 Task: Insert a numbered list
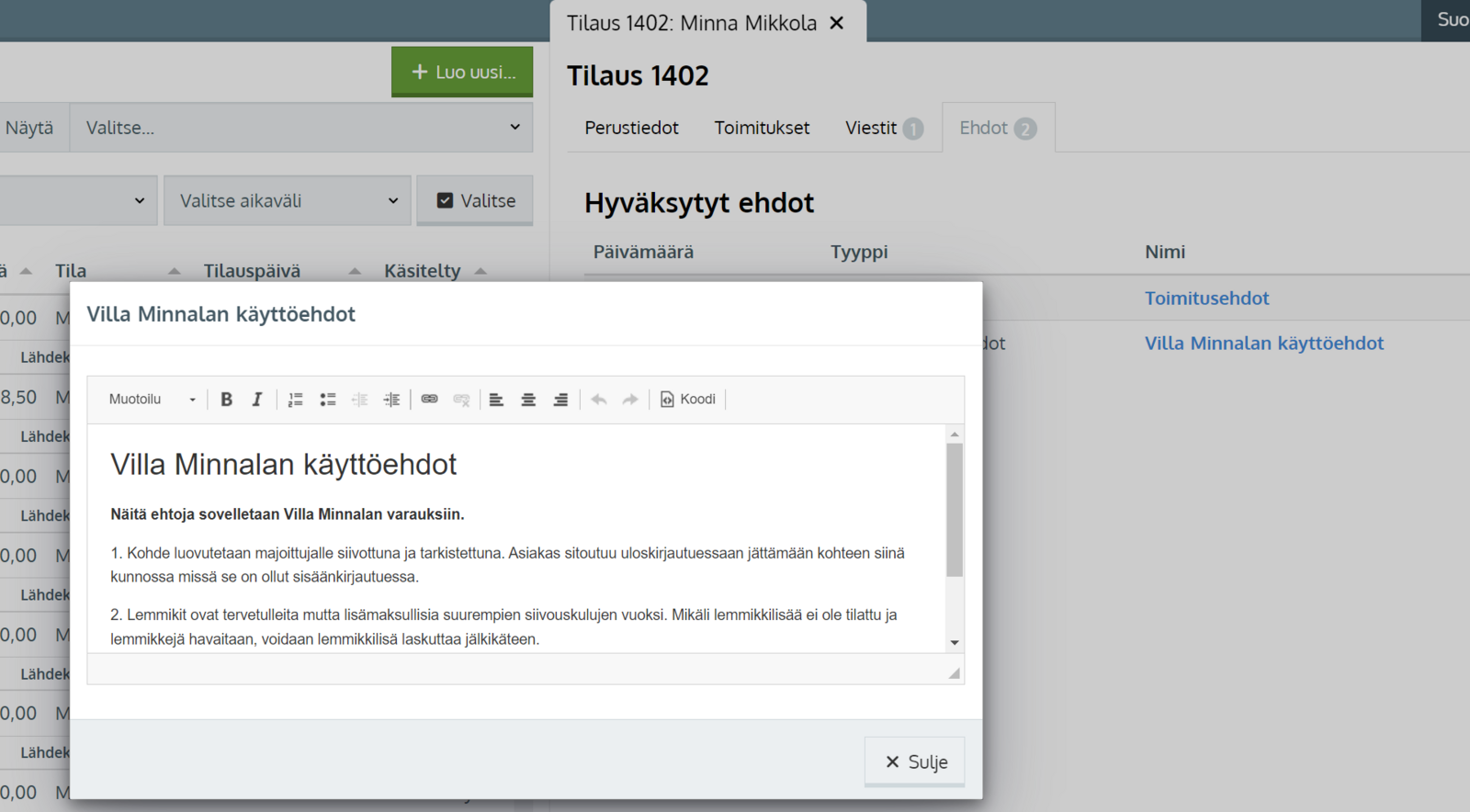[295, 400]
